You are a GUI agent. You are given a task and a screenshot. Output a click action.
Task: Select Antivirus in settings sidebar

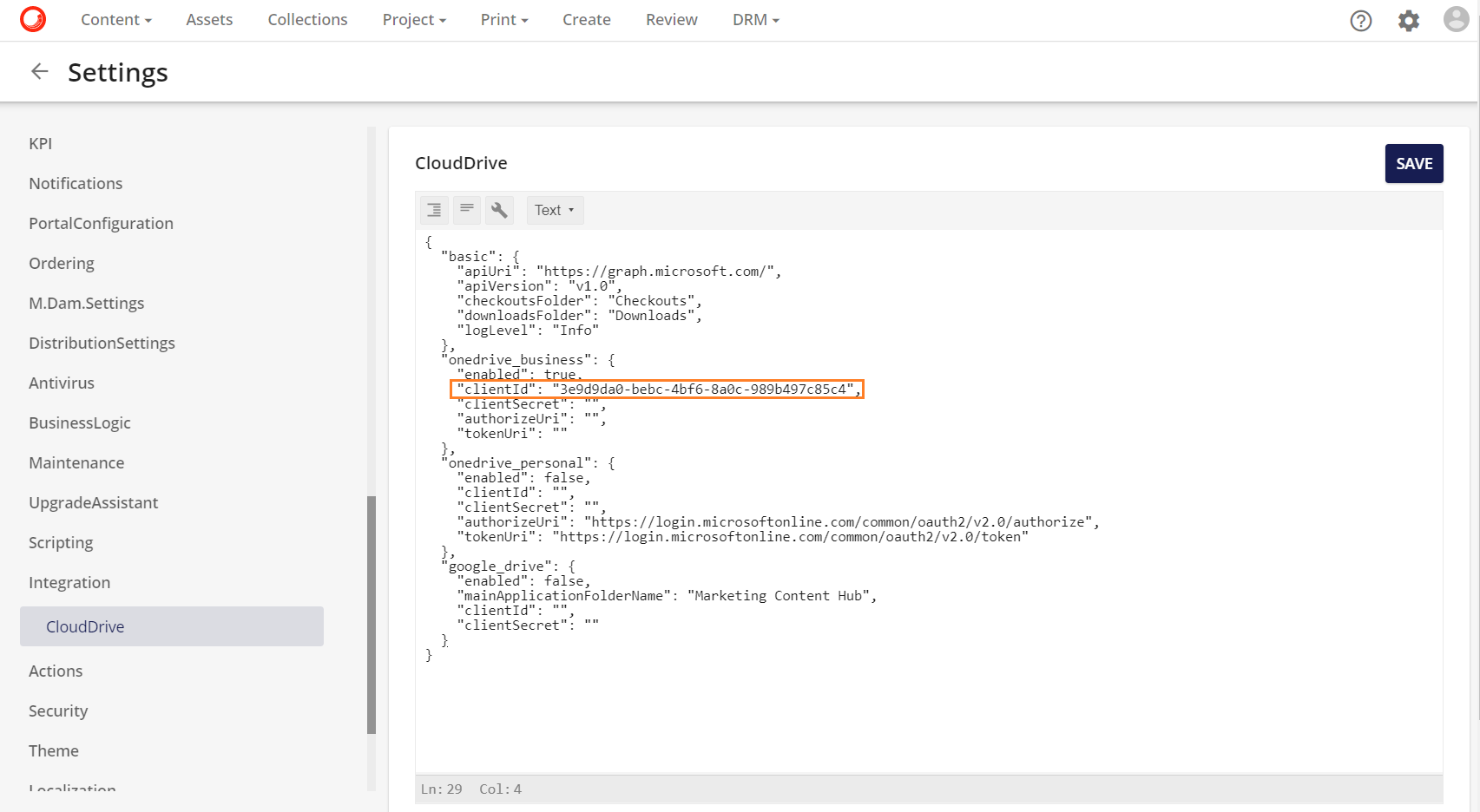62,383
